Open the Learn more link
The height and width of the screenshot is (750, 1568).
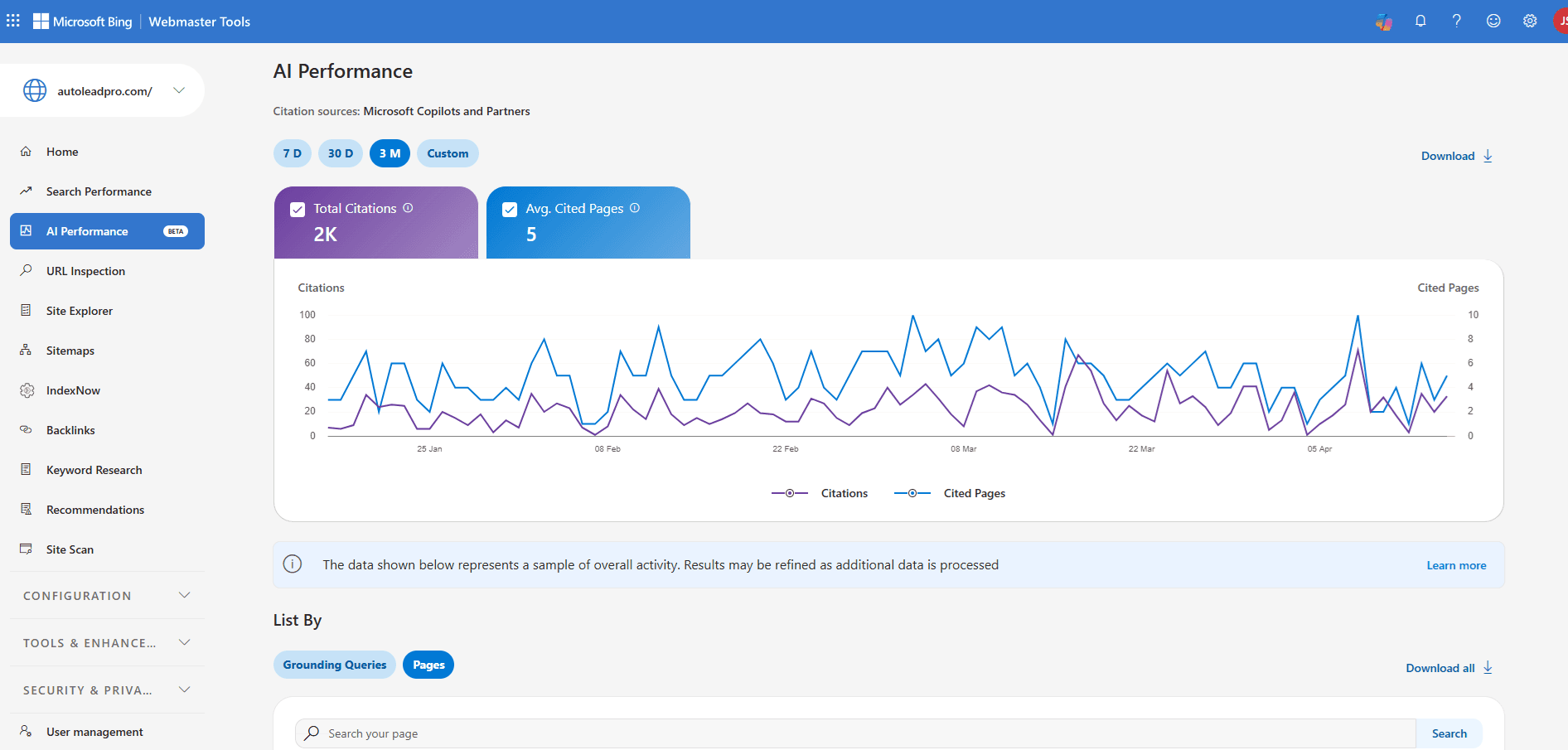pyautogui.click(x=1456, y=564)
